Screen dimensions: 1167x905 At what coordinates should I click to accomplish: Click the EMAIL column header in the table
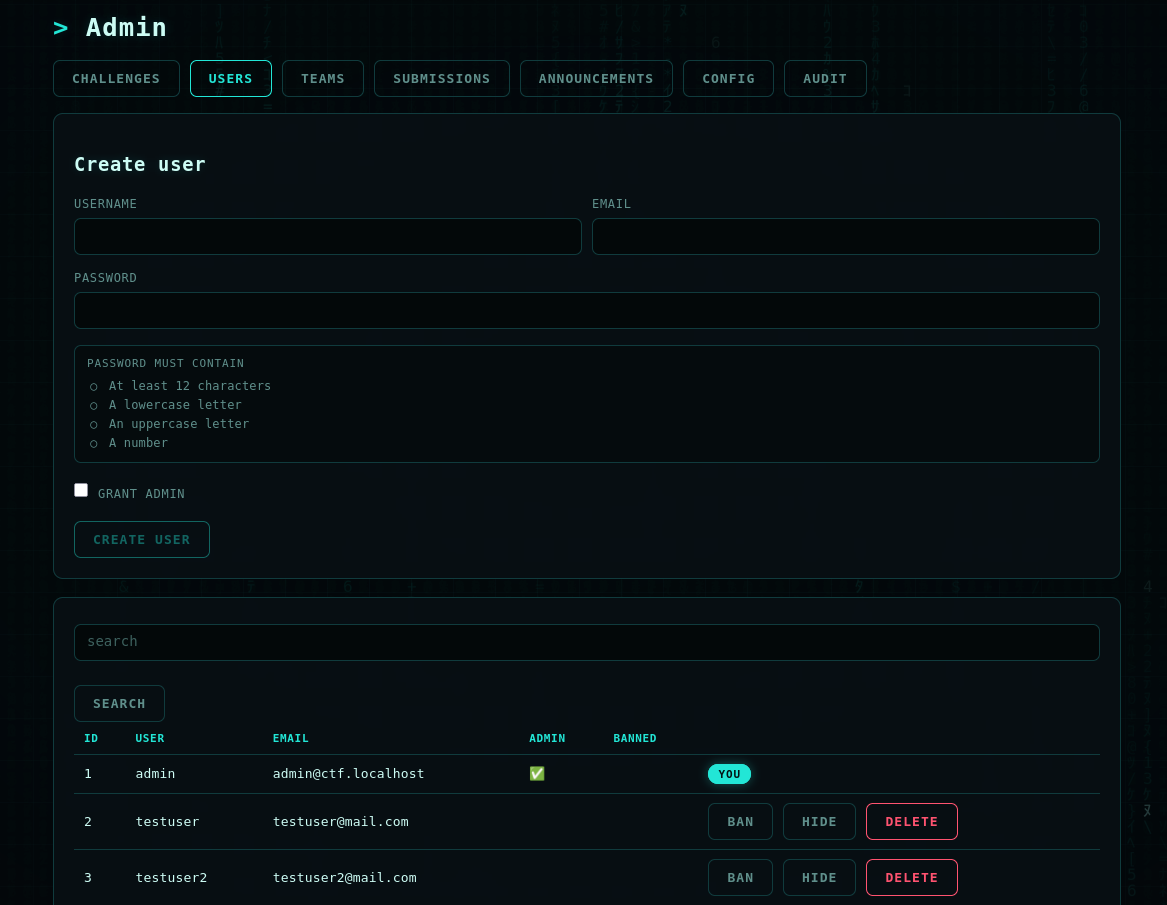click(291, 738)
